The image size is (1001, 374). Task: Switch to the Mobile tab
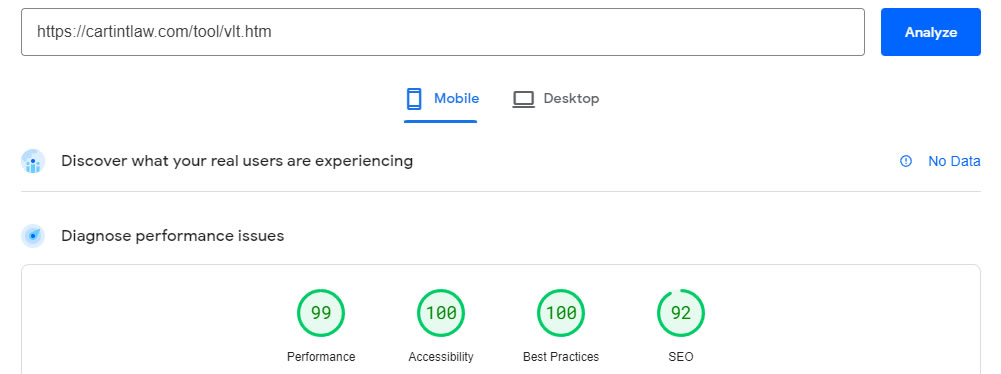pyautogui.click(x=440, y=100)
